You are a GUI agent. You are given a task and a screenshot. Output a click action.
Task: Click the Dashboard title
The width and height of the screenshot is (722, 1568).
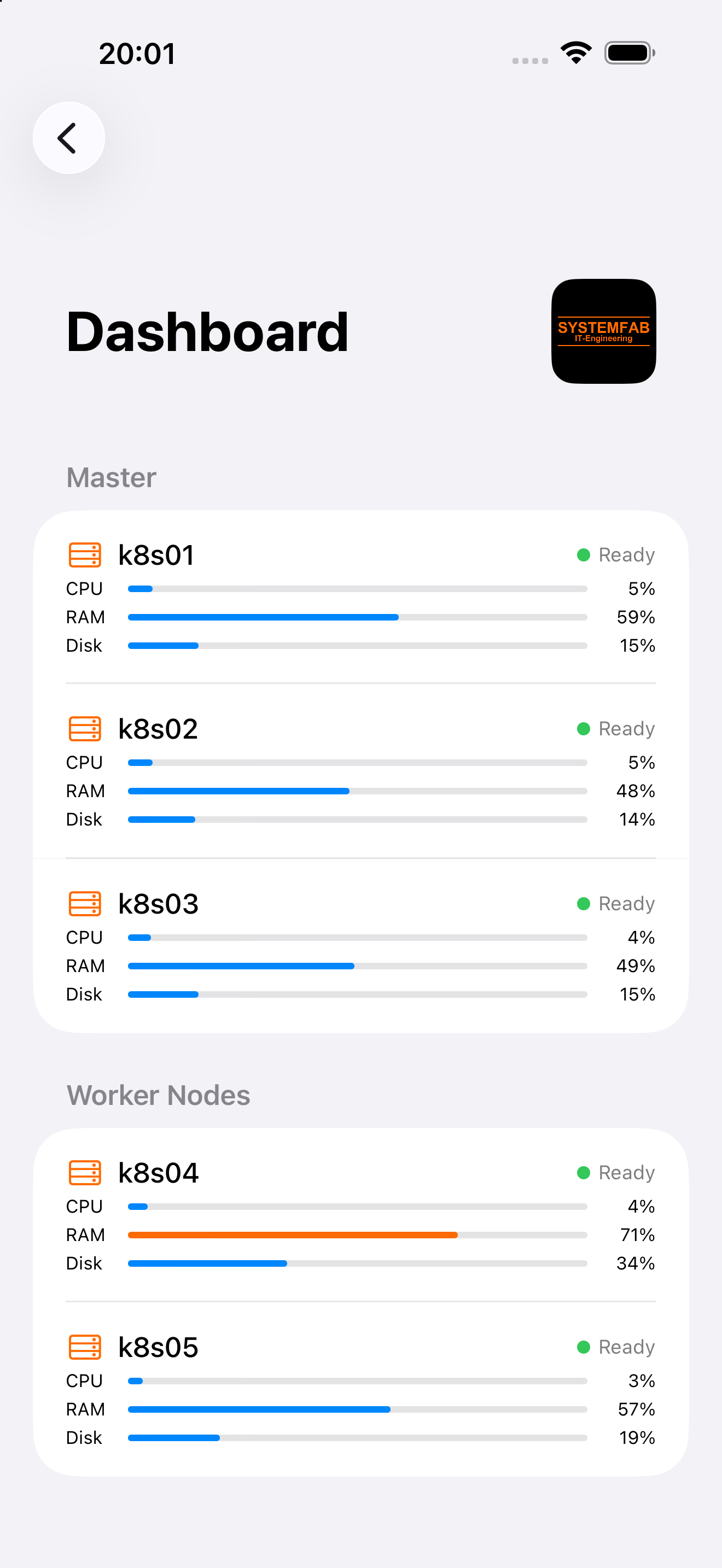[x=208, y=332]
